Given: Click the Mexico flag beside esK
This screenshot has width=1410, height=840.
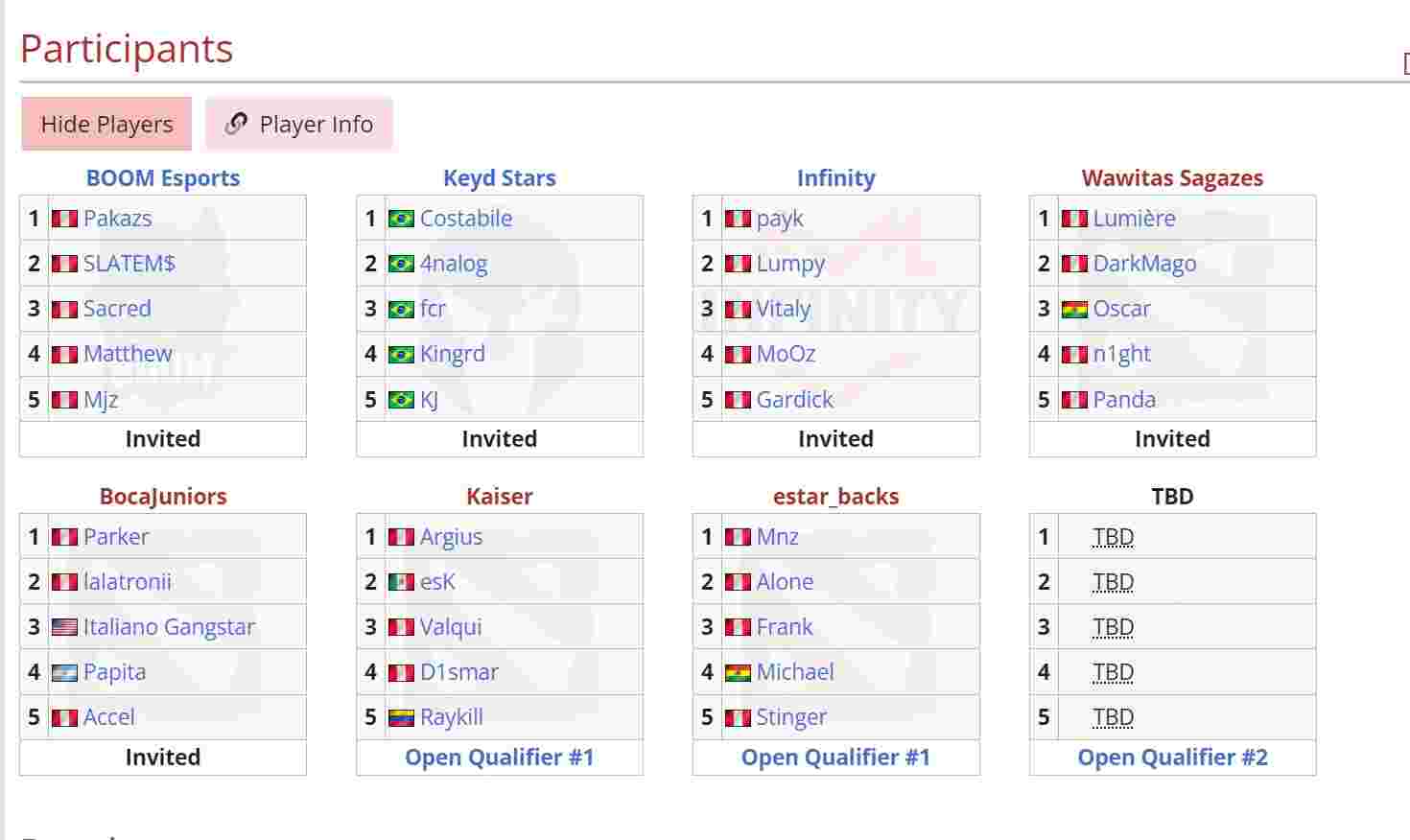Looking at the screenshot, I should (401, 582).
